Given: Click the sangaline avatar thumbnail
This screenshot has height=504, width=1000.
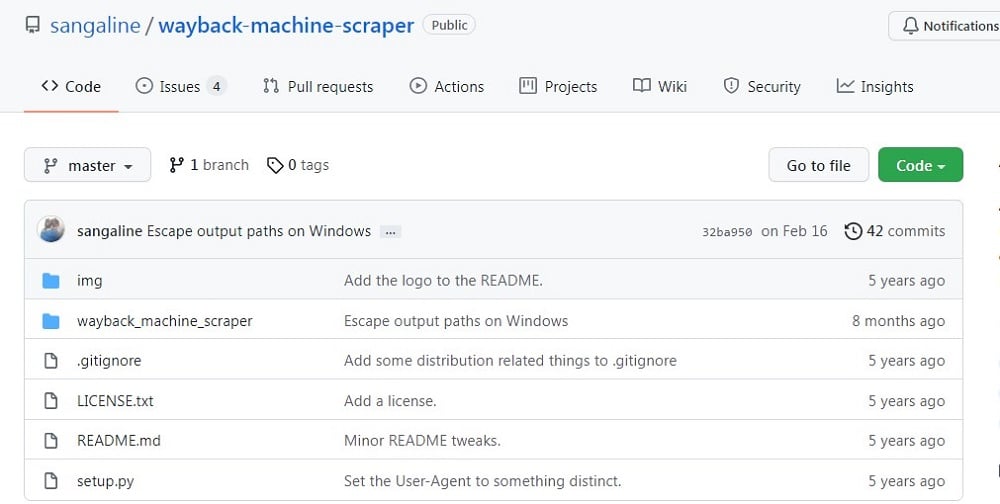Looking at the screenshot, I should [x=51, y=230].
